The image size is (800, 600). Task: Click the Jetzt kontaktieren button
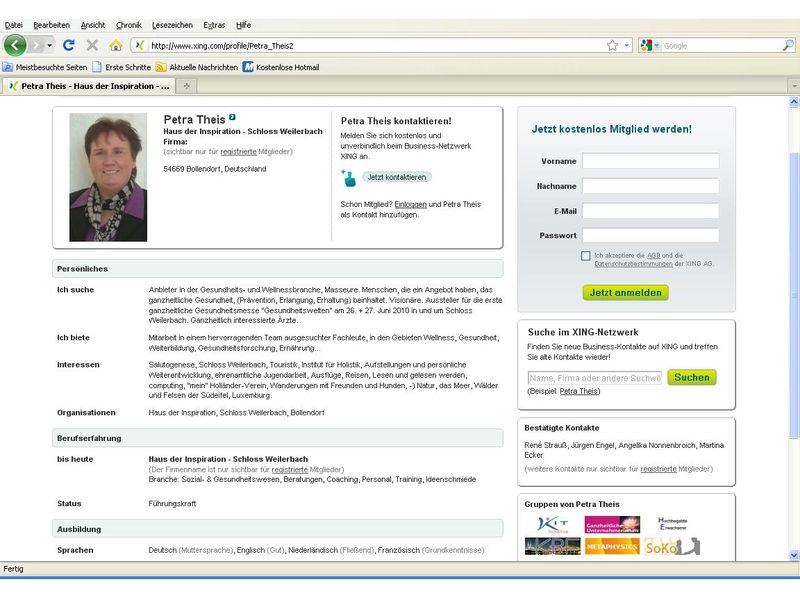[x=396, y=177]
